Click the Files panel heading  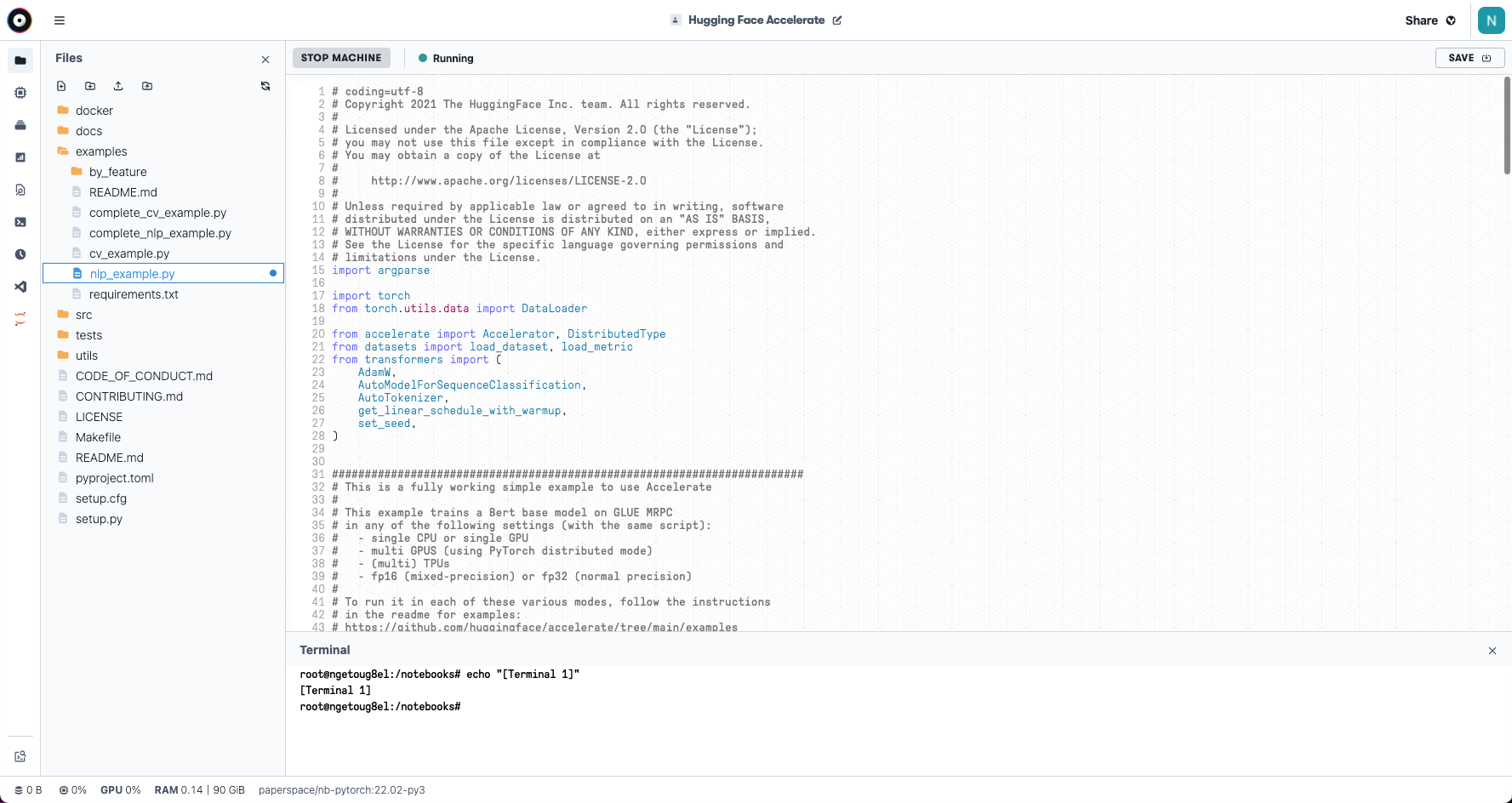69,58
